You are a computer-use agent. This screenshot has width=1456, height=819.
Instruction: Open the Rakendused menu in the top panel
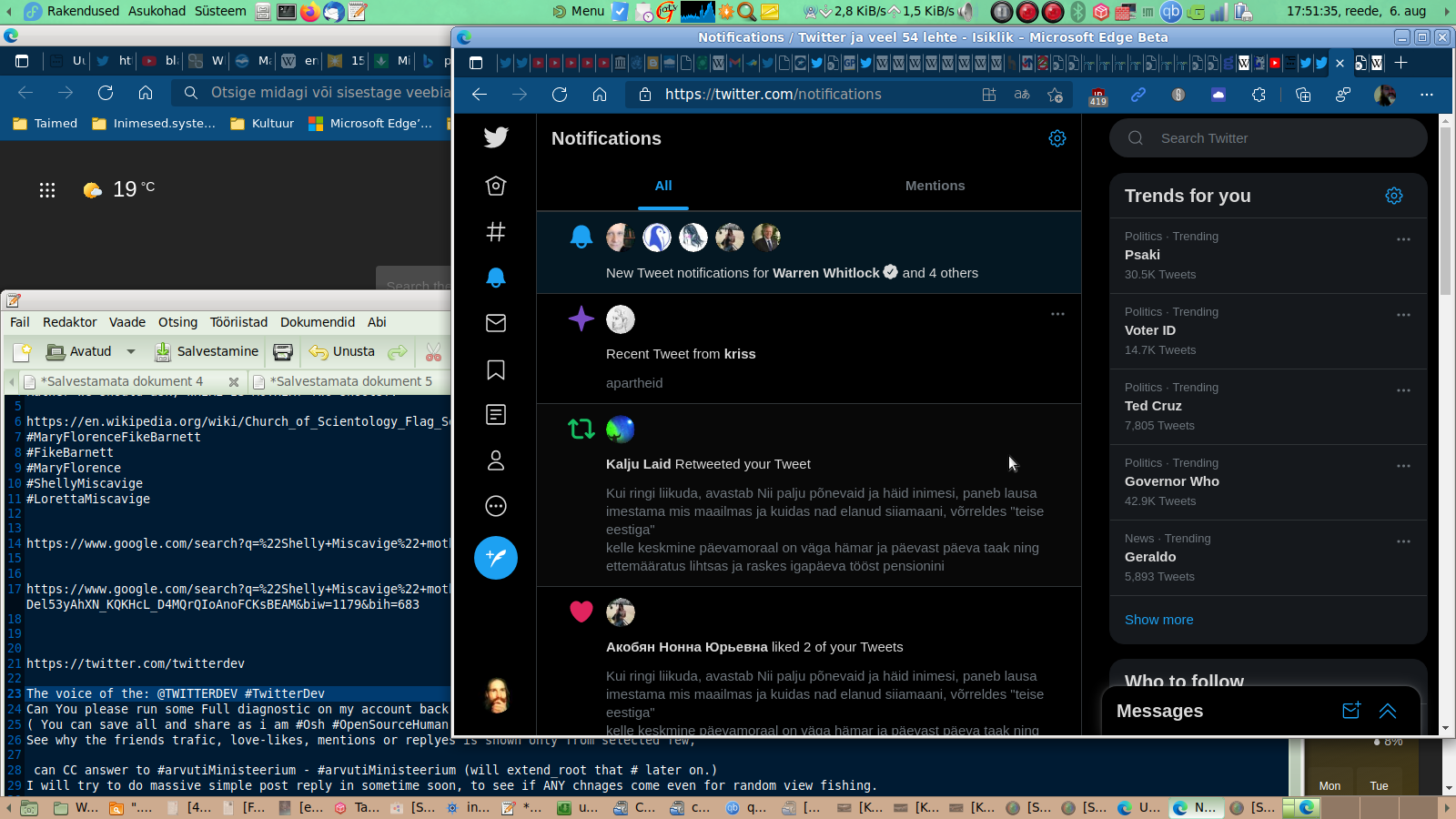tap(83, 11)
